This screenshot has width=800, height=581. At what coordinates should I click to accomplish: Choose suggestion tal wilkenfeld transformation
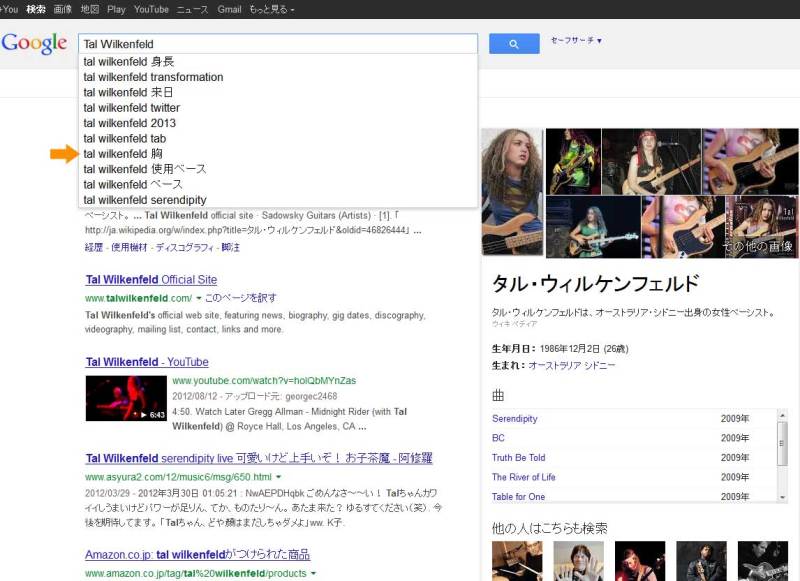[278, 77]
